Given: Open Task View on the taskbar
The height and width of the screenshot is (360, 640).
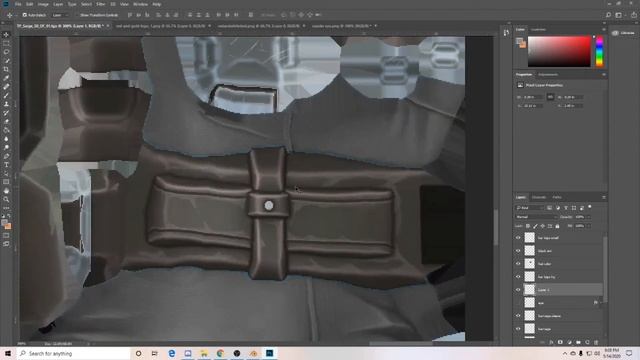Looking at the screenshot, I should pyautogui.click(x=155, y=353).
